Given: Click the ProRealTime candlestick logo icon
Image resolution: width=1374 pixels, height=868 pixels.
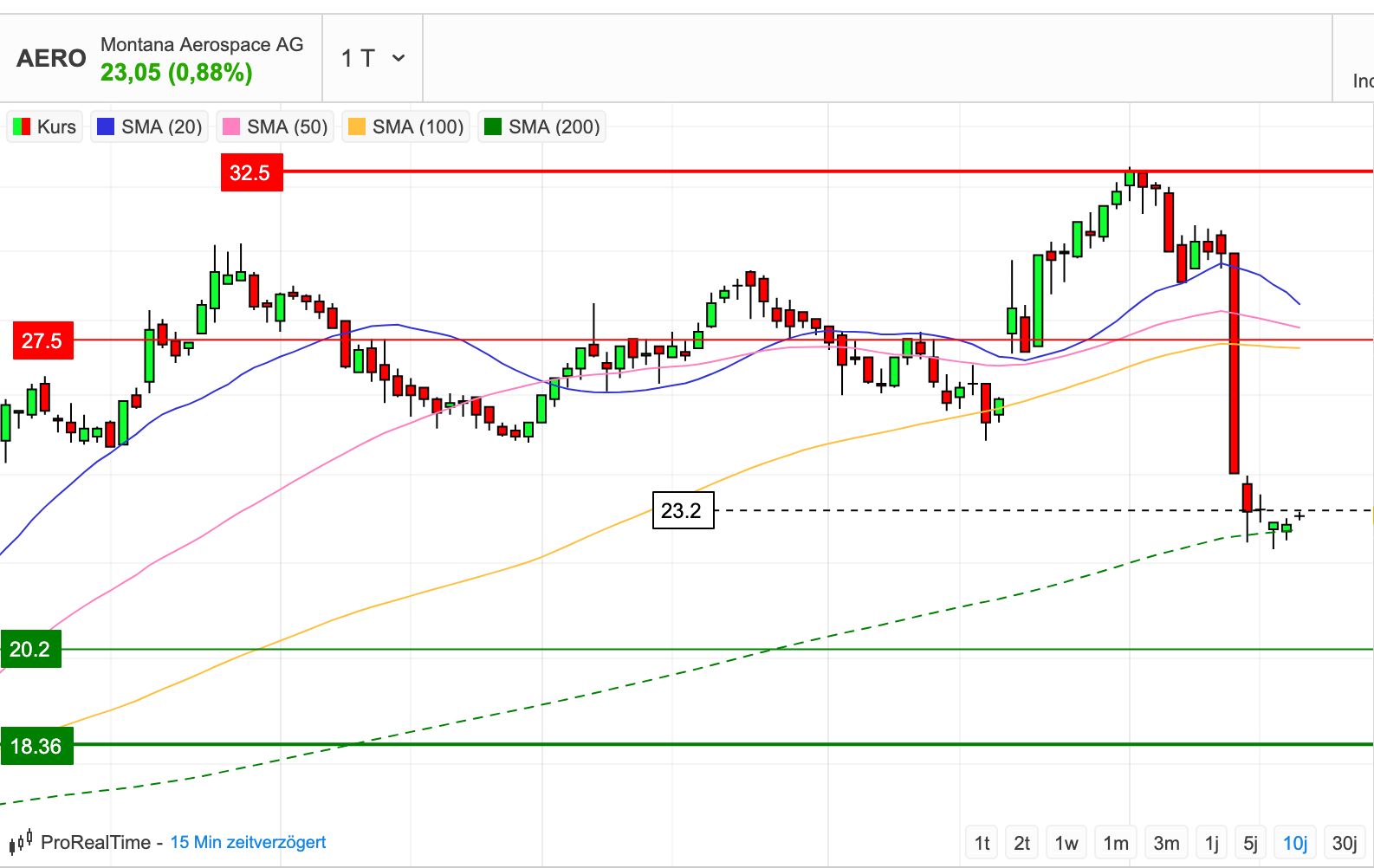Looking at the screenshot, I should 21,841.
